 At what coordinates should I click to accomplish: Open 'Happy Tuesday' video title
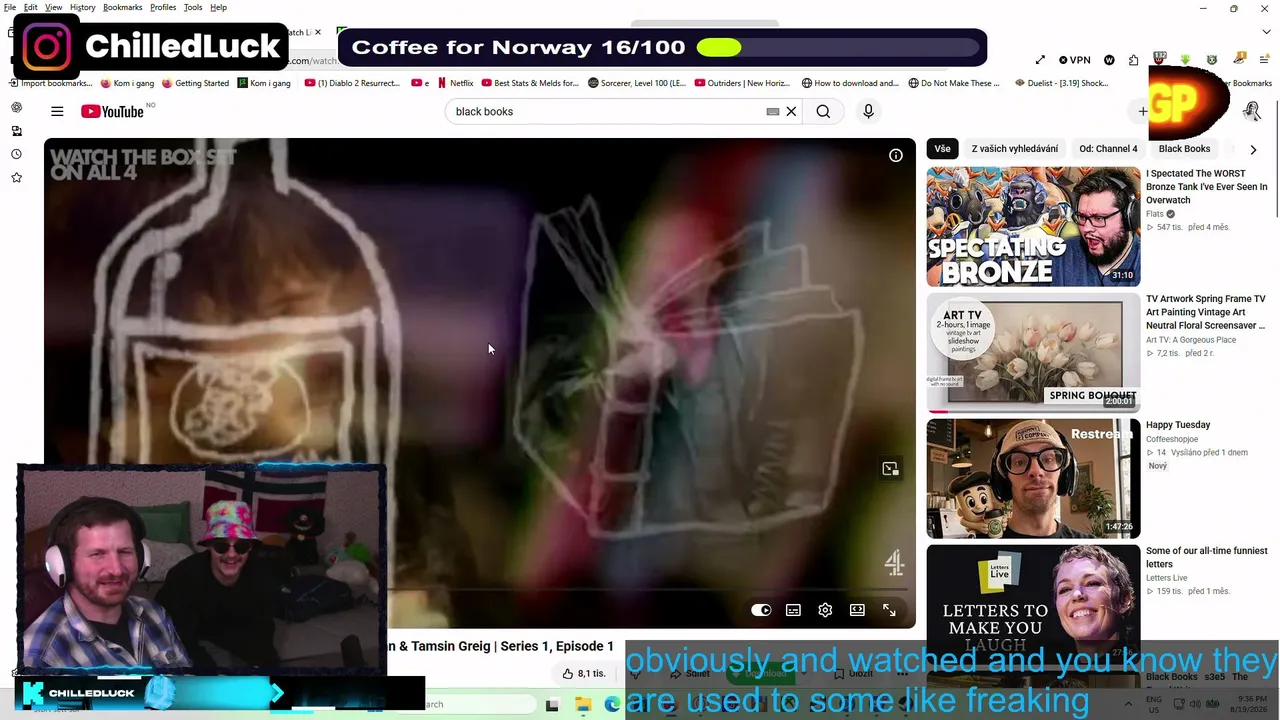pyautogui.click(x=1178, y=425)
